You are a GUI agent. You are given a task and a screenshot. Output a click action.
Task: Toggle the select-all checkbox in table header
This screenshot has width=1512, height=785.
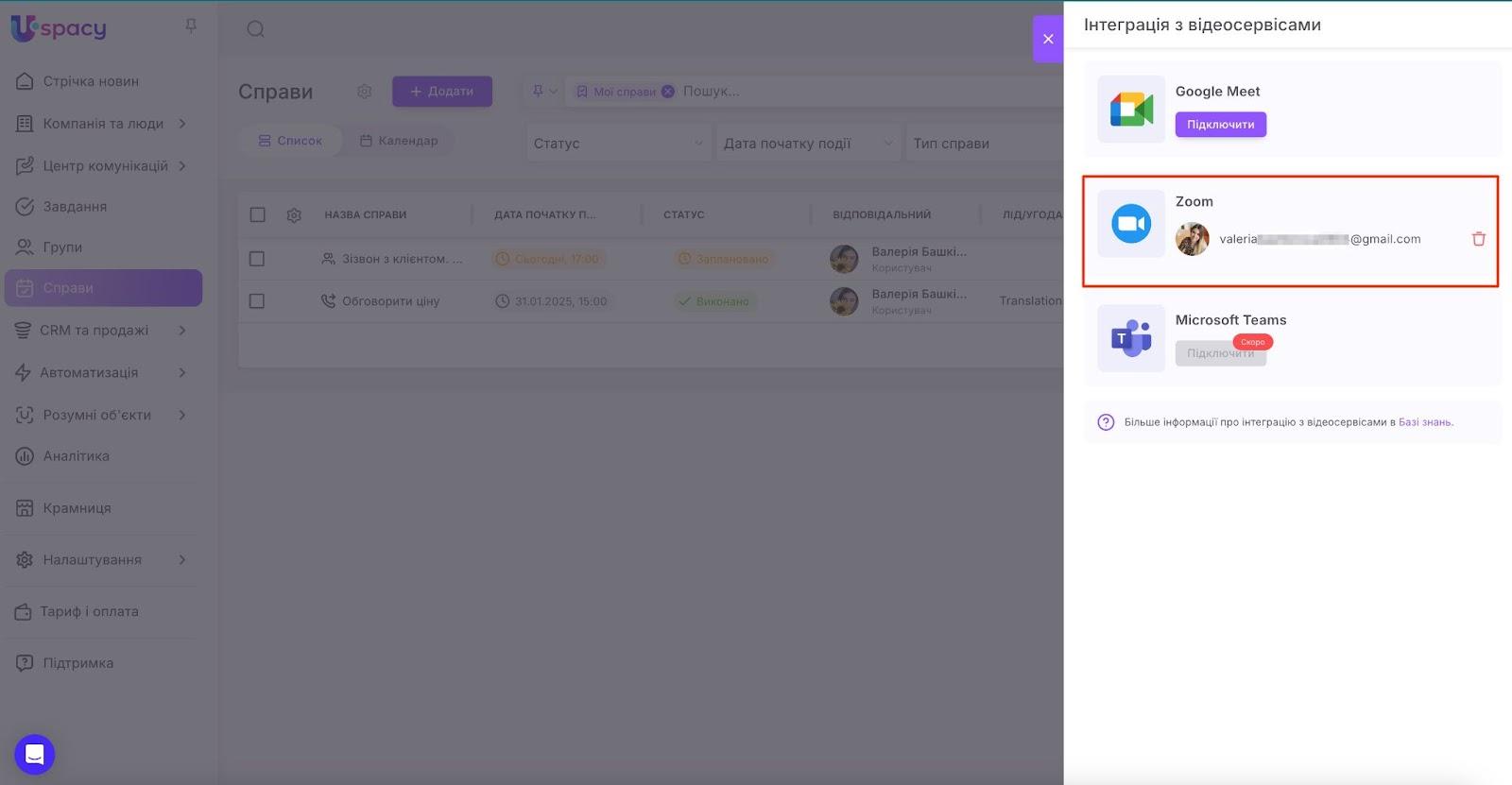[x=257, y=214]
